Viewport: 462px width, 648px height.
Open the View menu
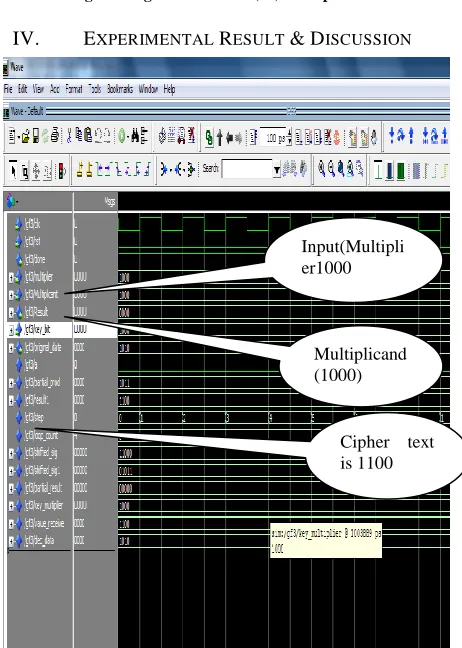point(38,89)
